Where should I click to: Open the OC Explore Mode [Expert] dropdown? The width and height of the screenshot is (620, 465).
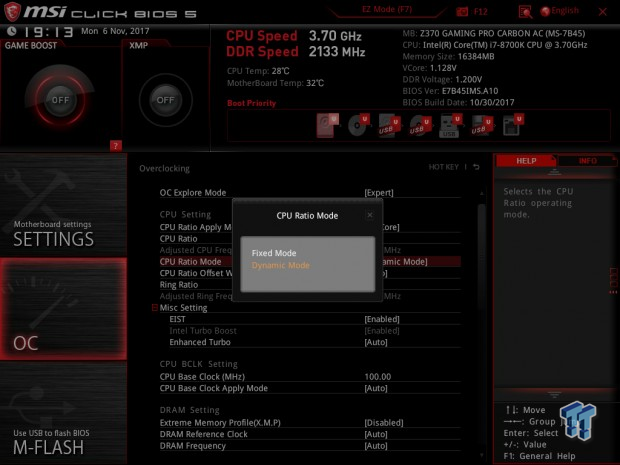379,193
